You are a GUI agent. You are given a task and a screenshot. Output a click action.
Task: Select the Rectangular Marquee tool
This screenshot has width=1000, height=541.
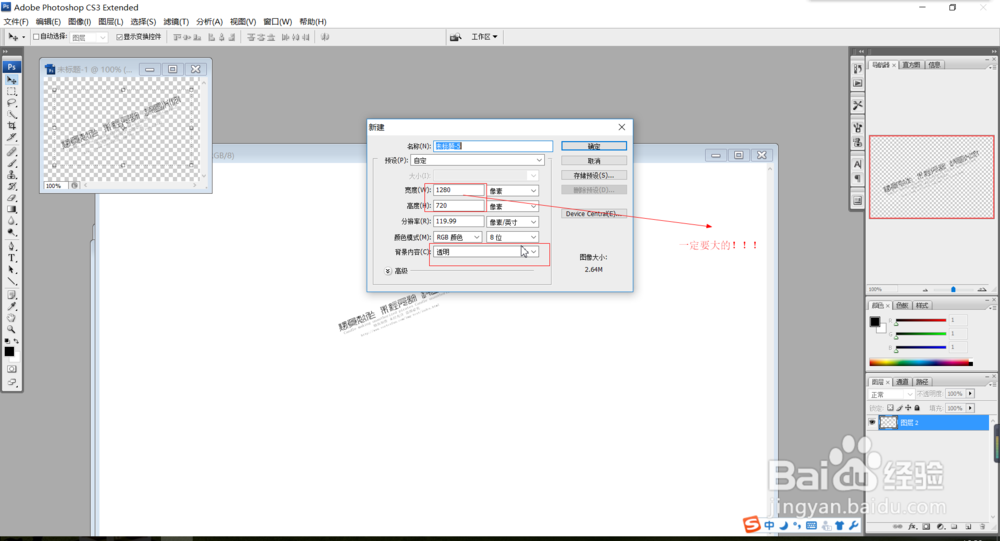point(11,91)
